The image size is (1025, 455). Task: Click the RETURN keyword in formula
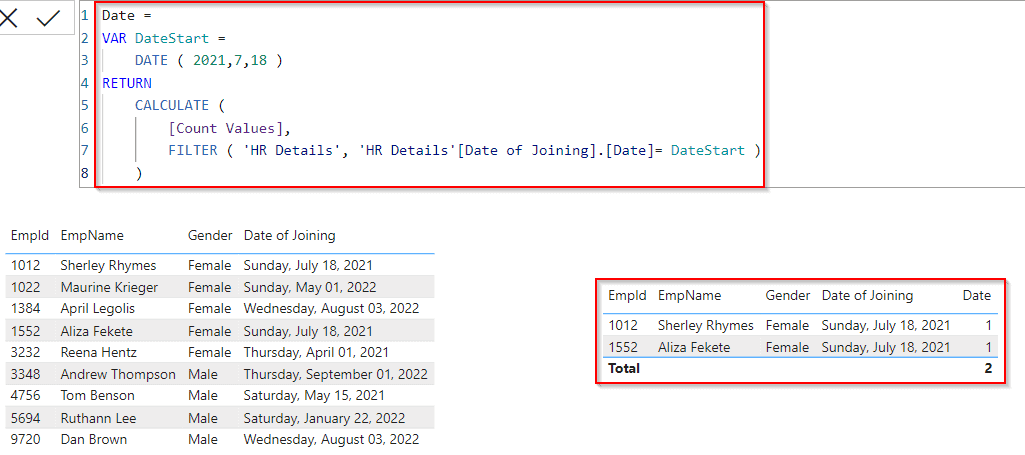point(127,83)
